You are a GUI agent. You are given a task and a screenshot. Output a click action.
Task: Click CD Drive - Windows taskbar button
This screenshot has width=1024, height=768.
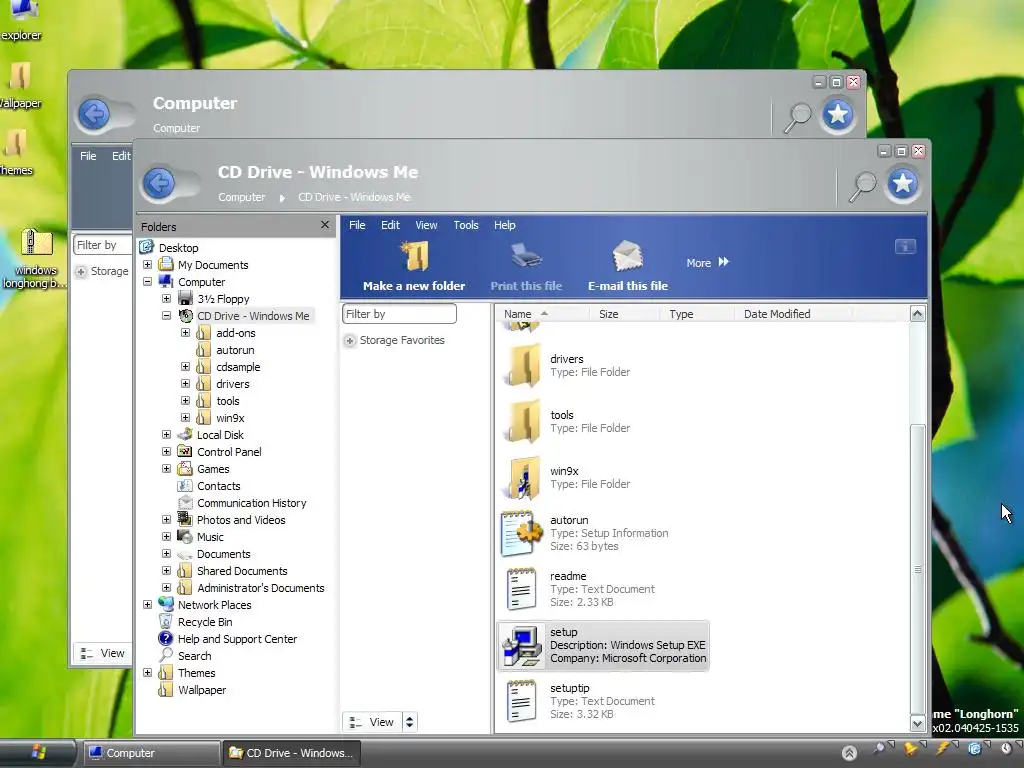click(291, 753)
